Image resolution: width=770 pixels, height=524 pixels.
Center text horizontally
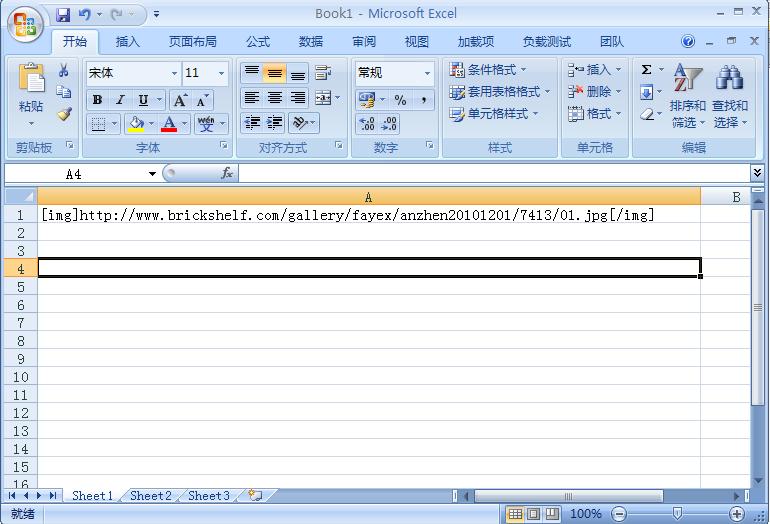click(275, 98)
